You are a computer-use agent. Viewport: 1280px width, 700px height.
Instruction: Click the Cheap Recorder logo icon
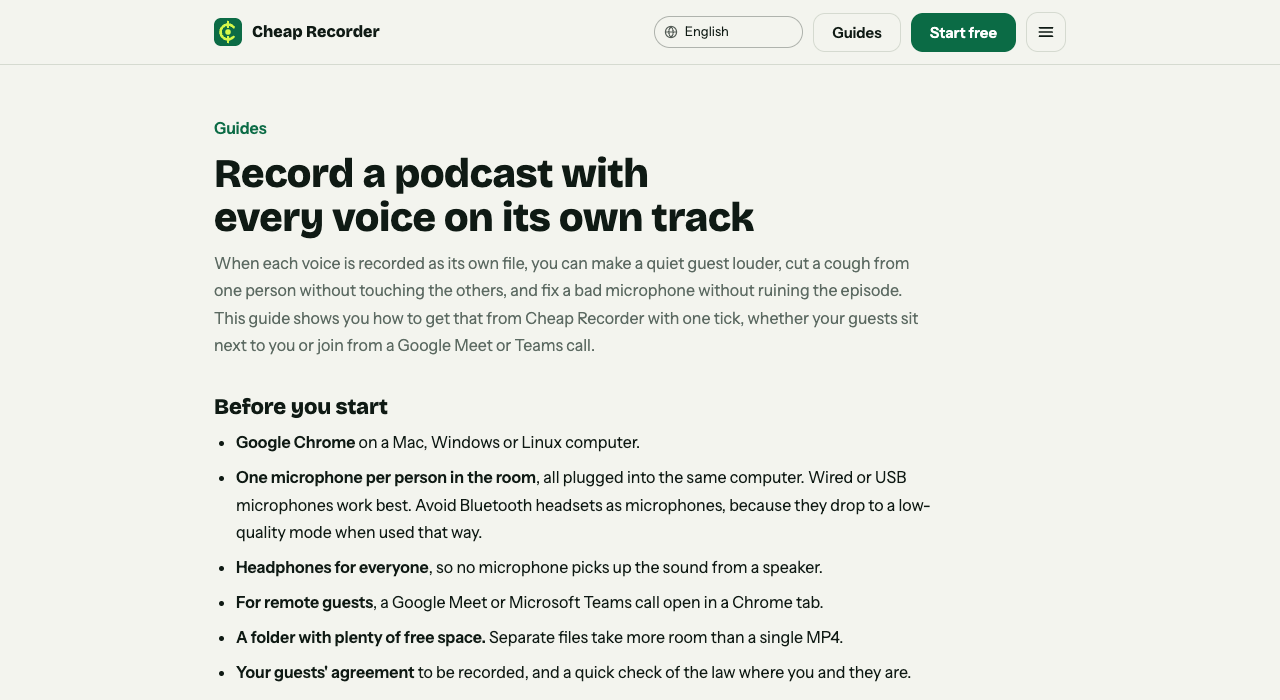coord(228,32)
